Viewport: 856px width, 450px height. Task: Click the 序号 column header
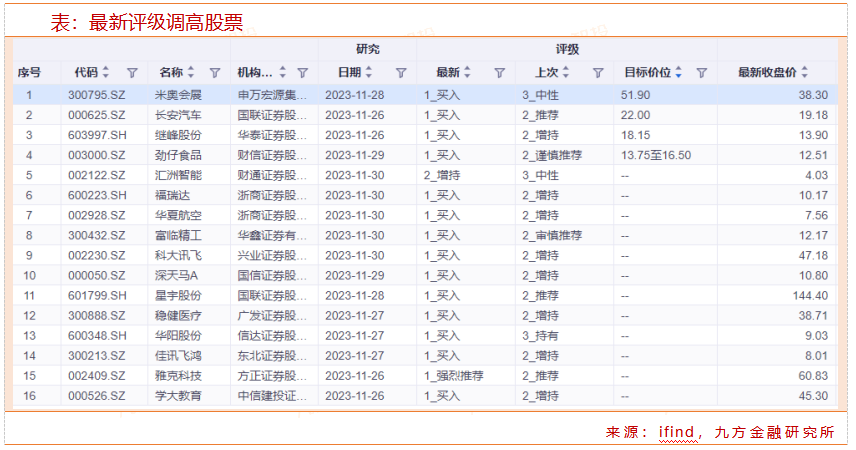(30, 73)
